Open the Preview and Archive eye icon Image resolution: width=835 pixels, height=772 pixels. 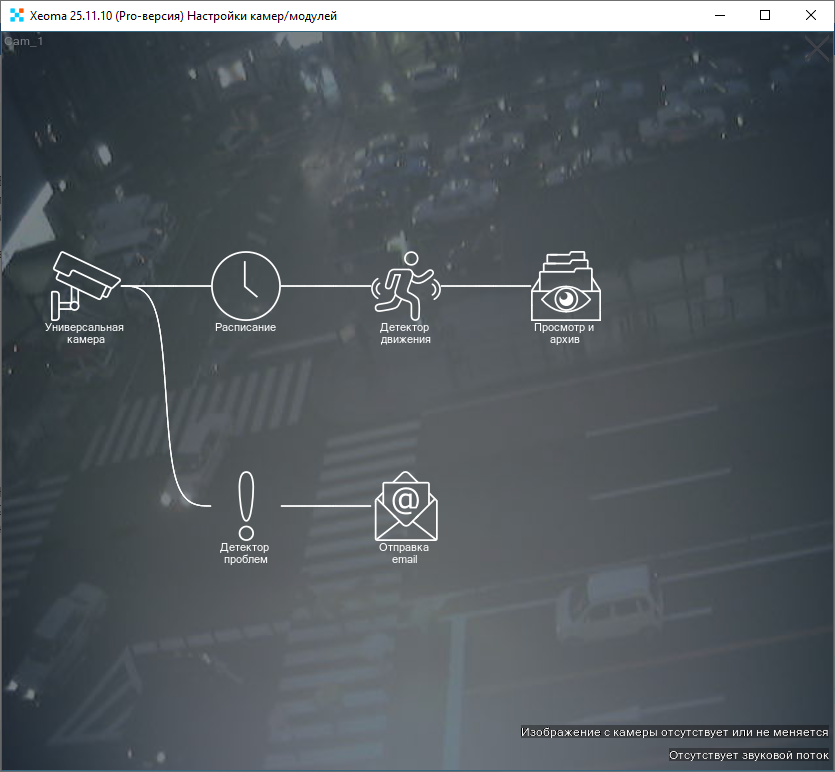[x=565, y=284]
